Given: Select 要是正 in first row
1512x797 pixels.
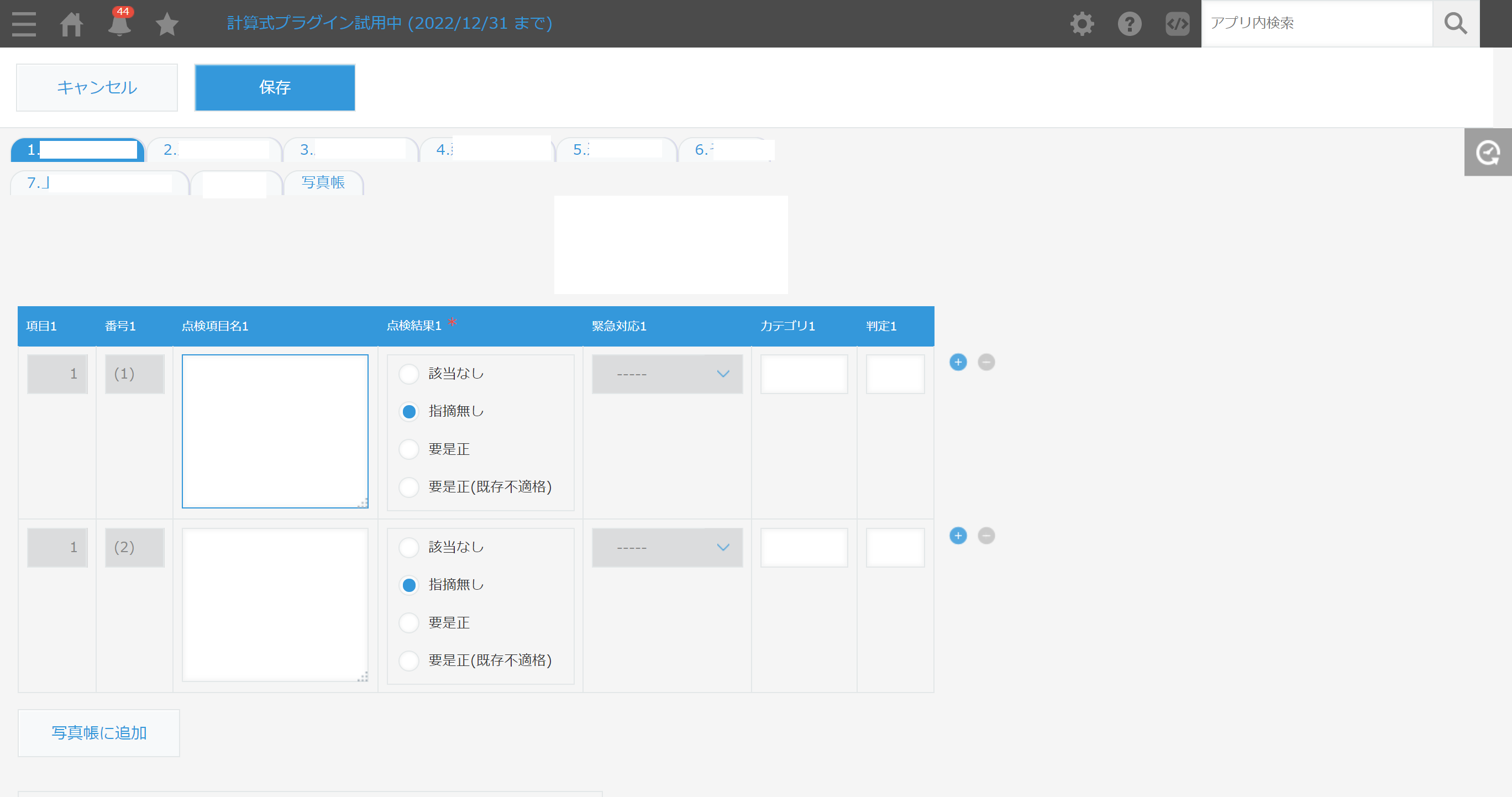Looking at the screenshot, I should (x=409, y=449).
